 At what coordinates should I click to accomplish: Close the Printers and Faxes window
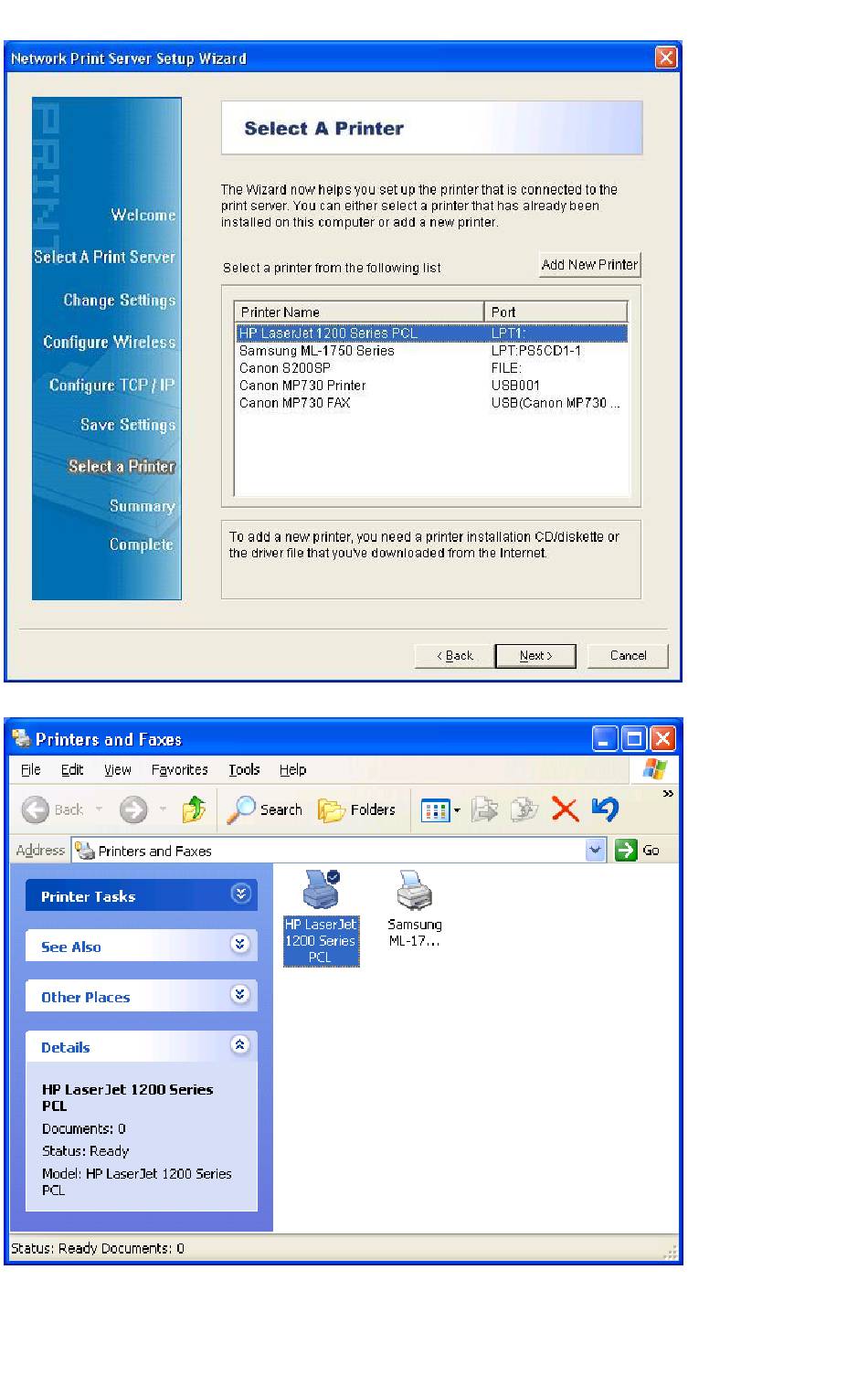(662, 738)
